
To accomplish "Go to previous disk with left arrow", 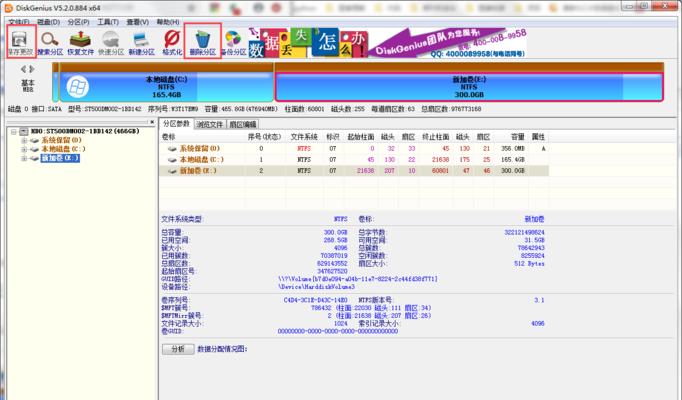I will click(x=23, y=69).
